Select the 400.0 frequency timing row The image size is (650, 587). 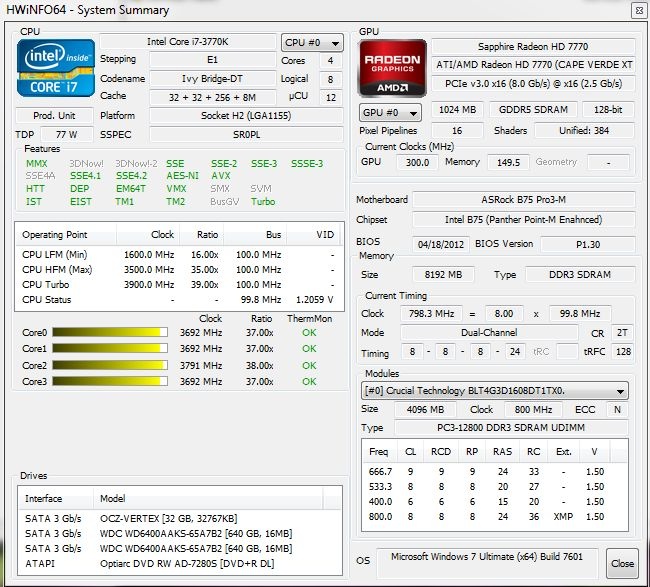[x=495, y=502]
